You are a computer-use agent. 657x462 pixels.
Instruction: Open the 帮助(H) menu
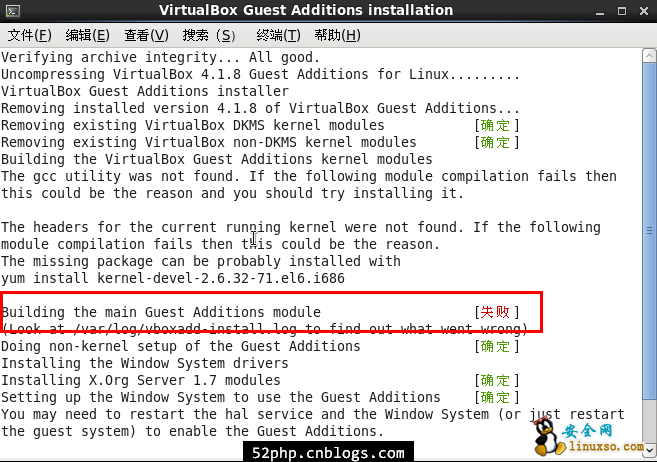[337, 36]
